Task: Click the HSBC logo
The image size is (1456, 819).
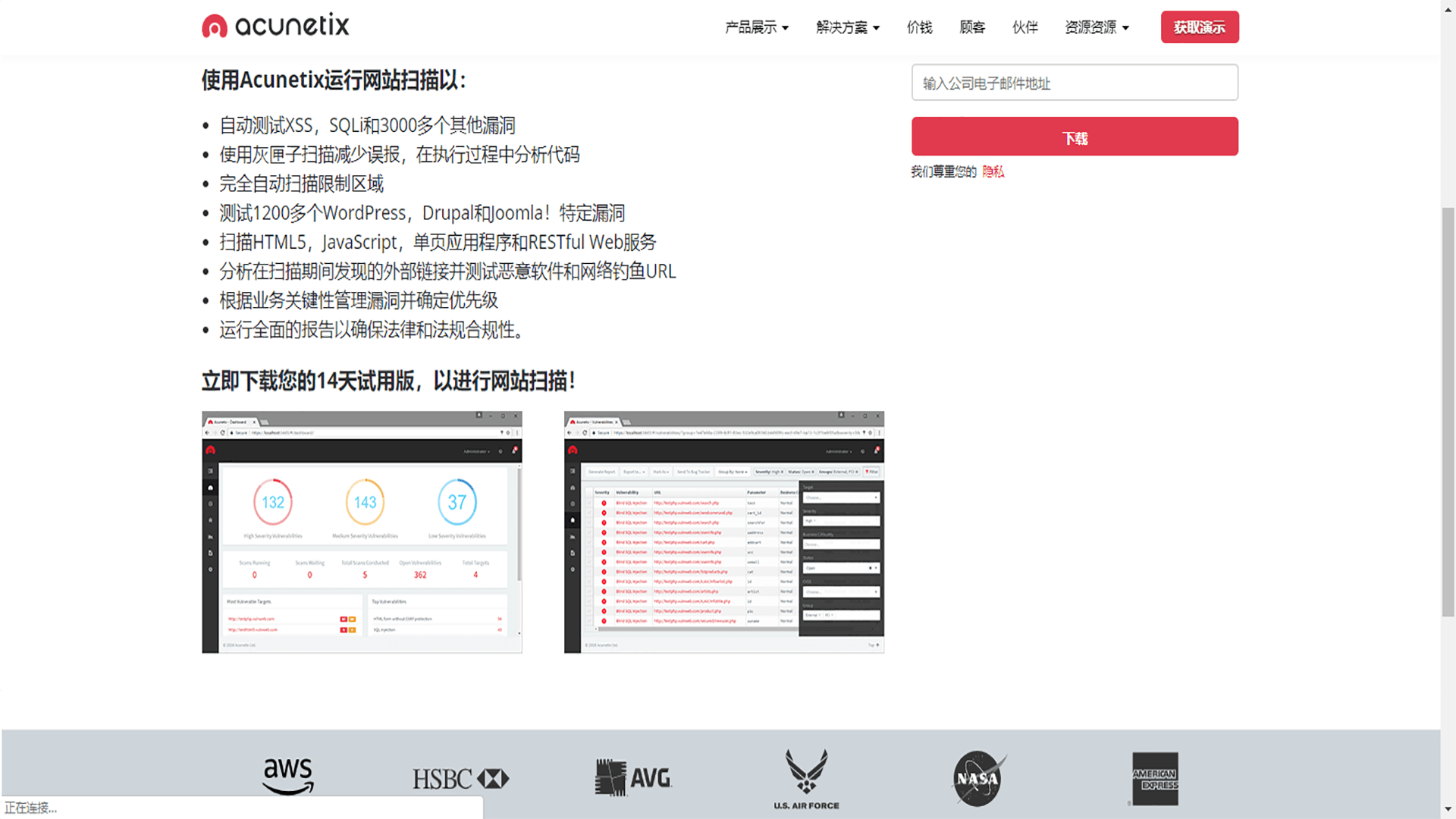Action: pyautogui.click(x=460, y=779)
